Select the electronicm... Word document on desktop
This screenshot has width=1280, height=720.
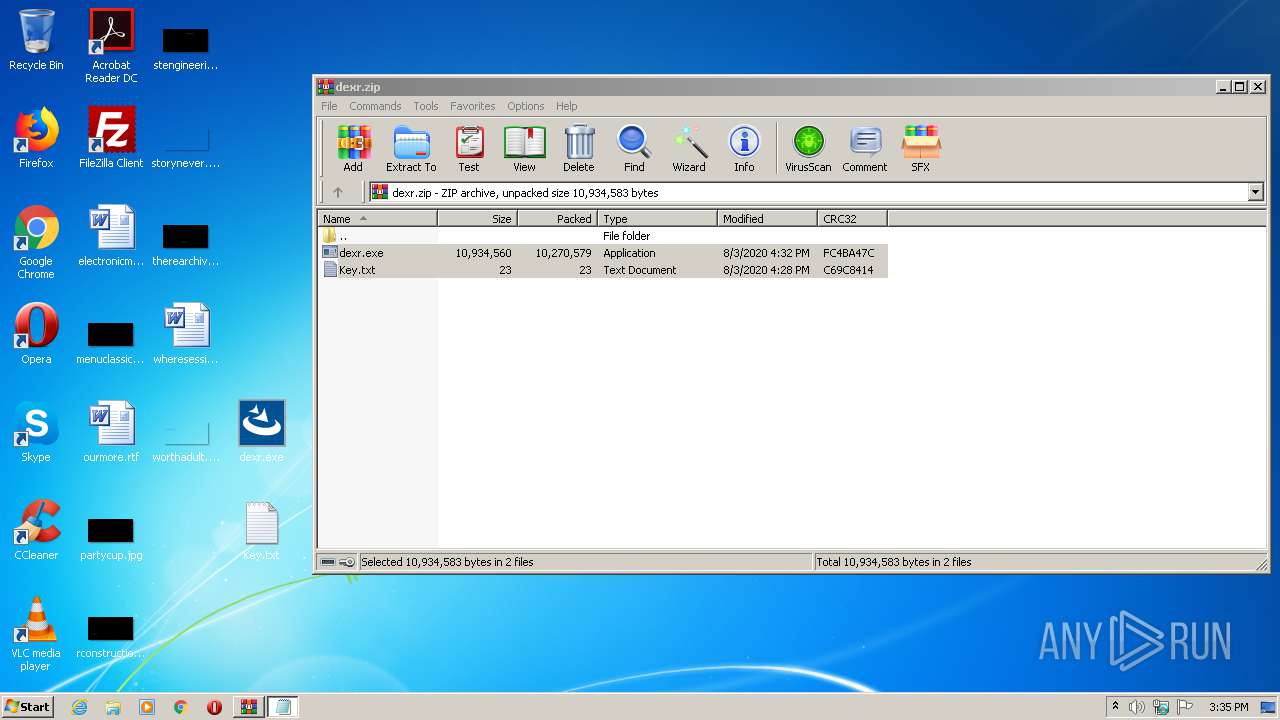pos(111,236)
